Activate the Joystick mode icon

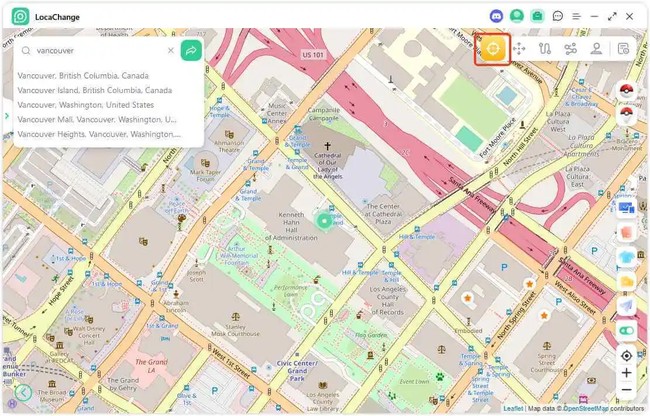click(596, 49)
